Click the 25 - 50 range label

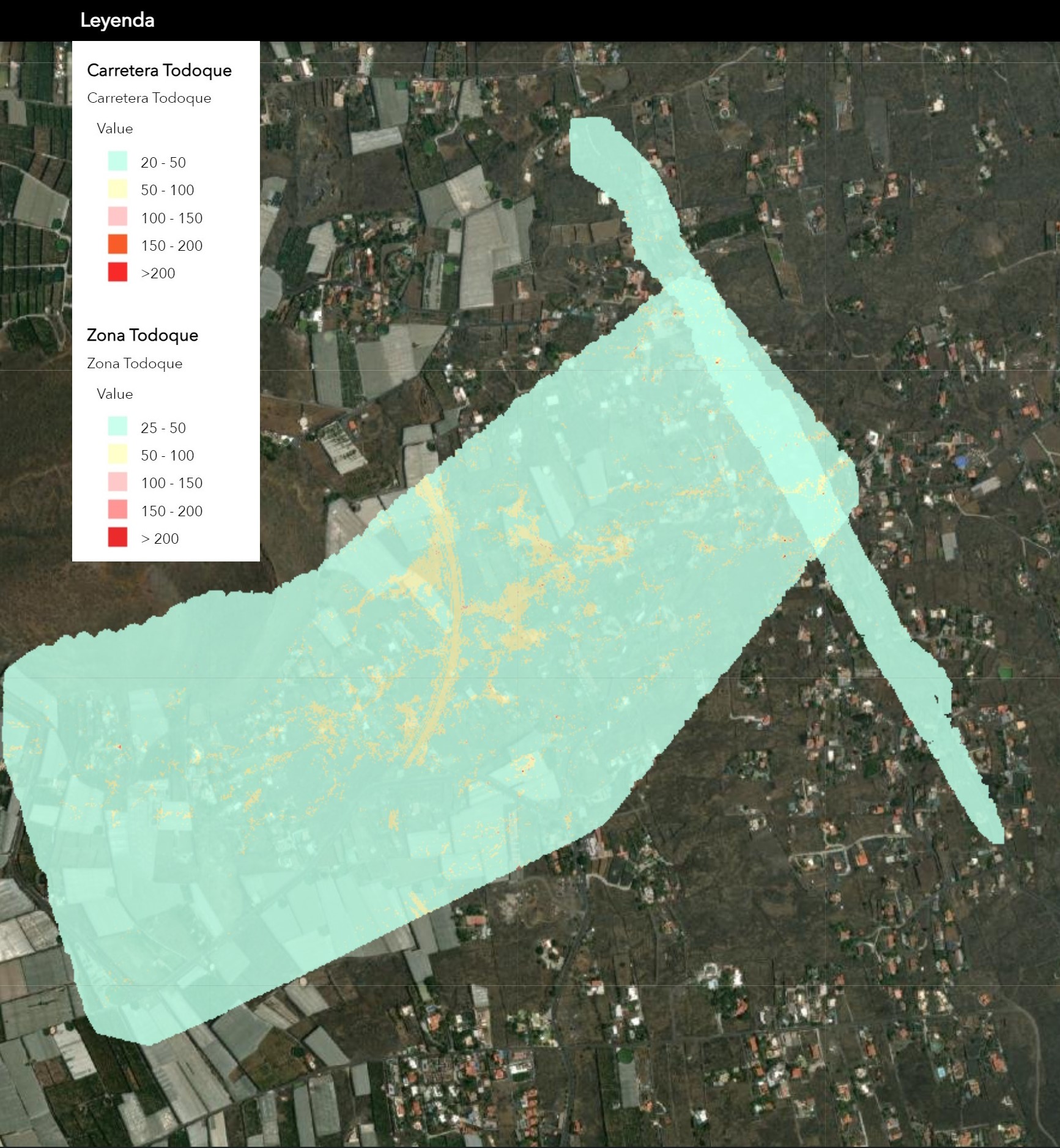coord(163,428)
